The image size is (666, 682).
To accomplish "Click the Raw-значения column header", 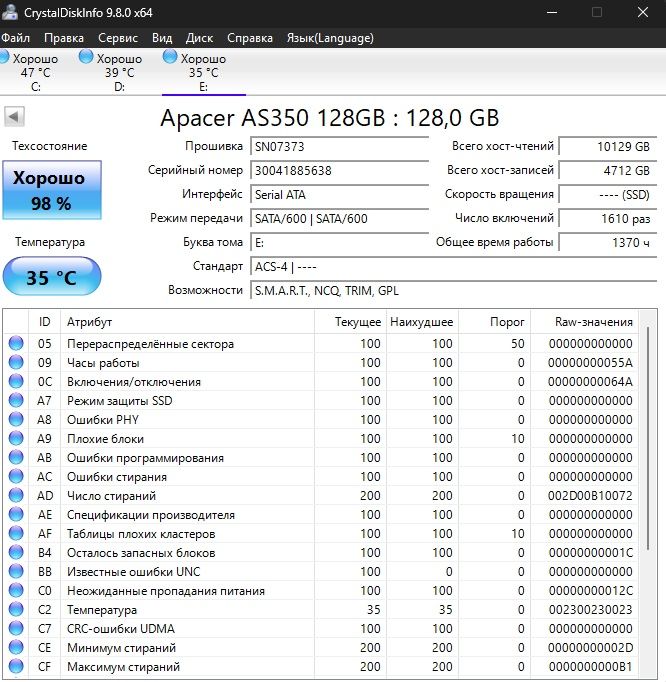I will (x=584, y=322).
